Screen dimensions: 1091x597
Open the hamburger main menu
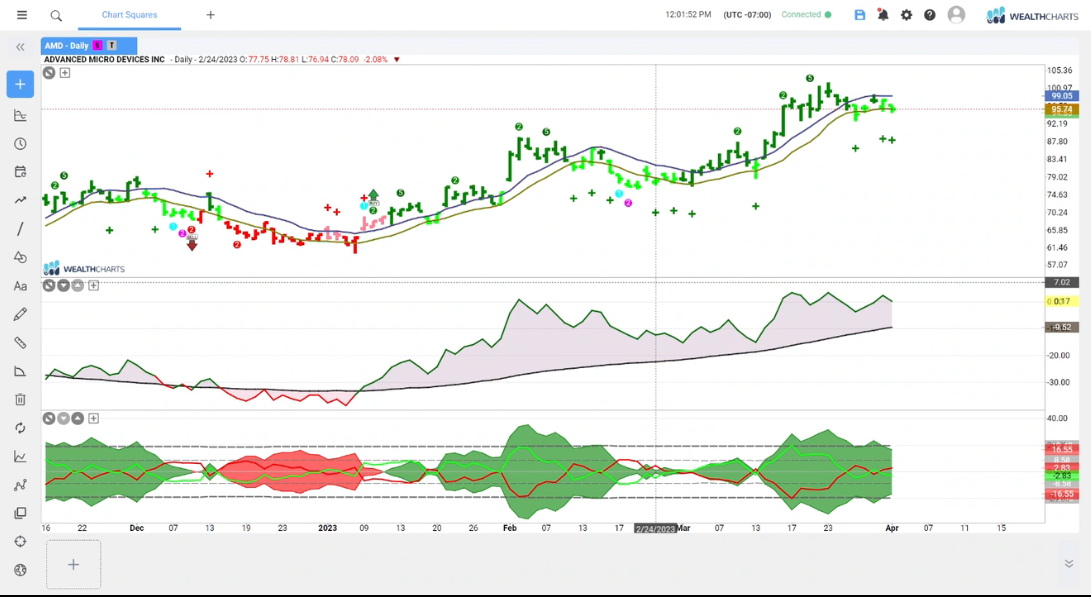tap(22, 15)
